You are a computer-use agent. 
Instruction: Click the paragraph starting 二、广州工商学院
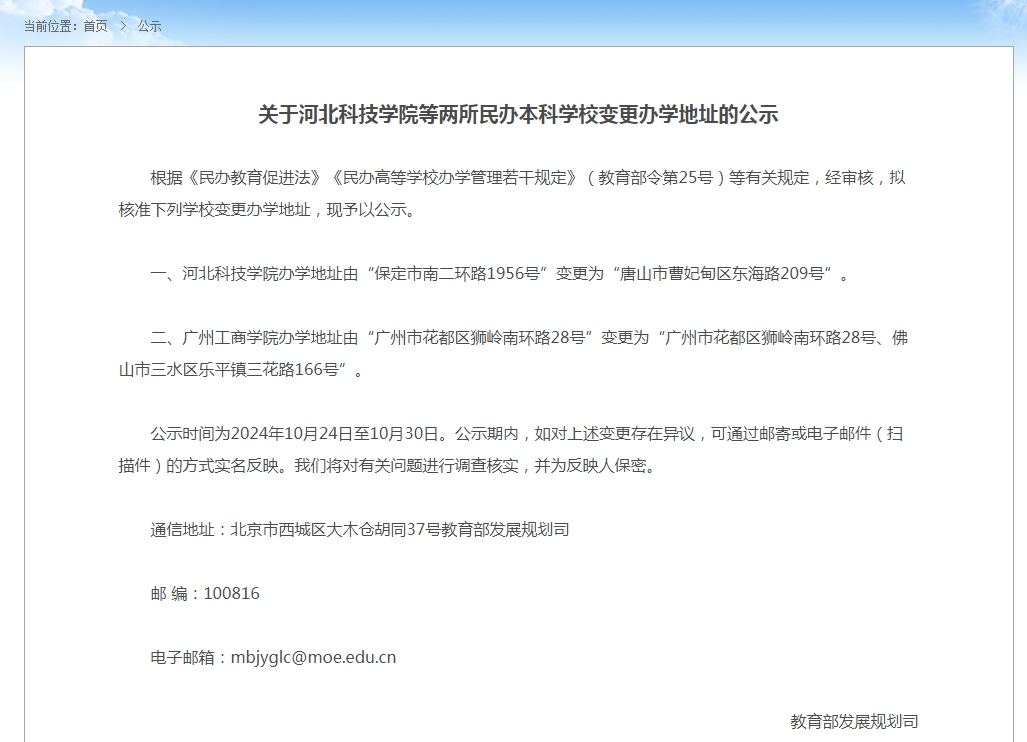514,354
